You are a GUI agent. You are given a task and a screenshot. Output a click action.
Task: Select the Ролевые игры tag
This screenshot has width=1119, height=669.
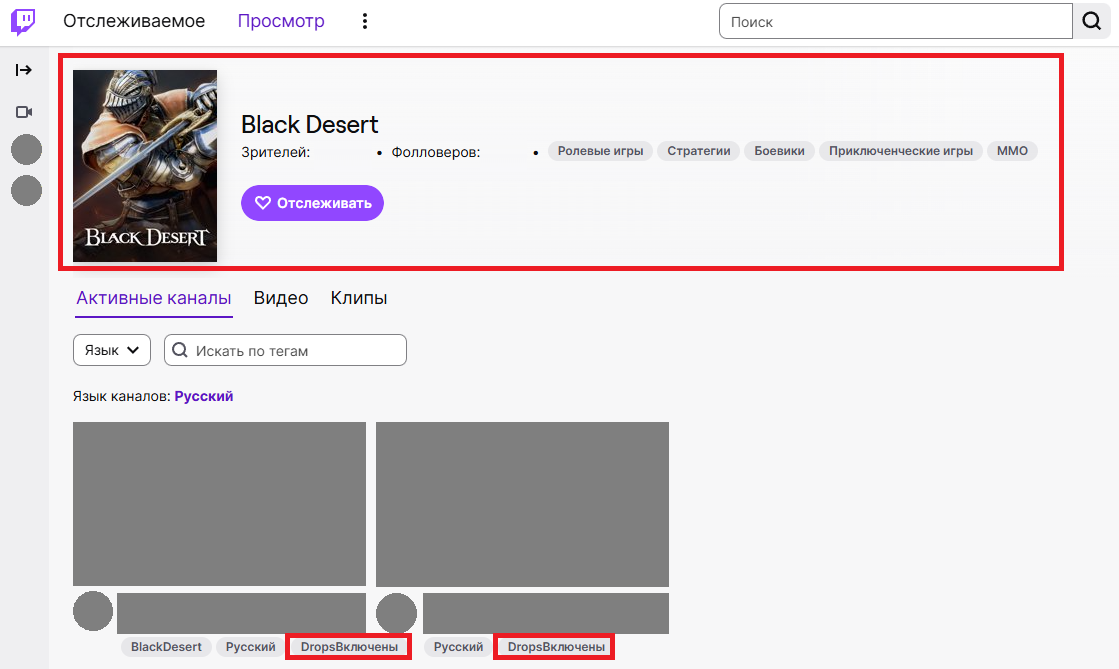[600, 151]
